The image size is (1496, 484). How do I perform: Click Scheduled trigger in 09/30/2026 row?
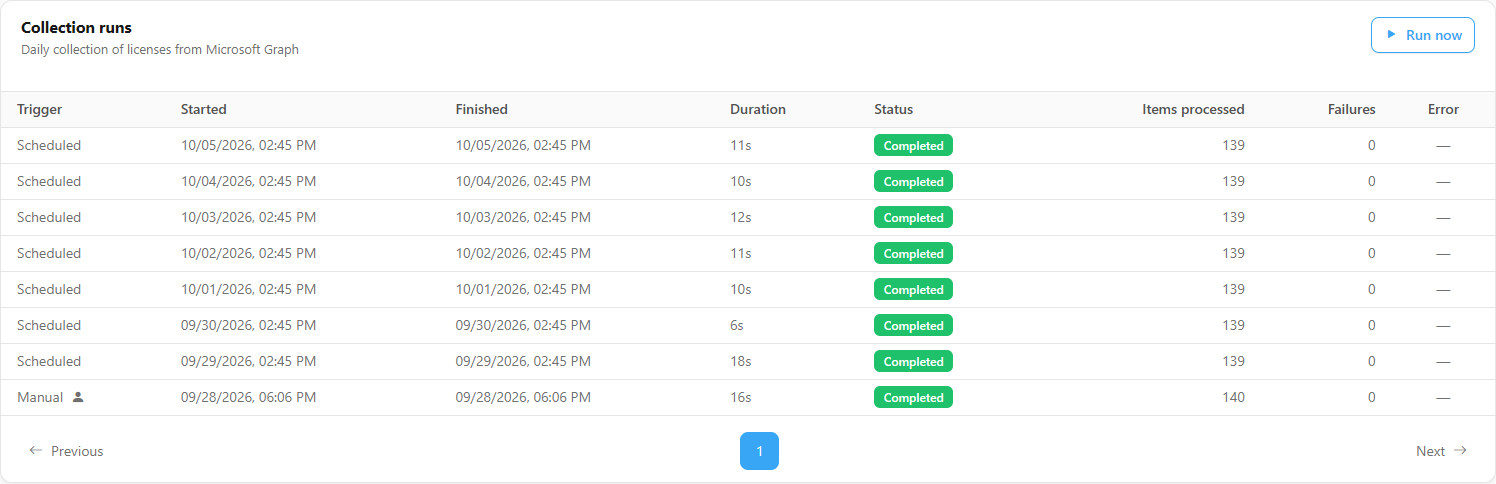[49, 326]
